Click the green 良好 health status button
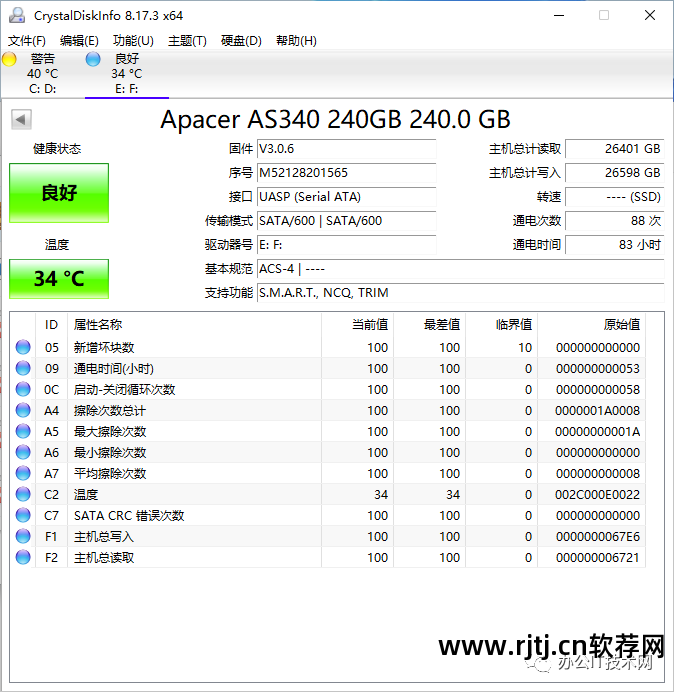The width and height of the screenshot is (674, 692). point(59,193)
